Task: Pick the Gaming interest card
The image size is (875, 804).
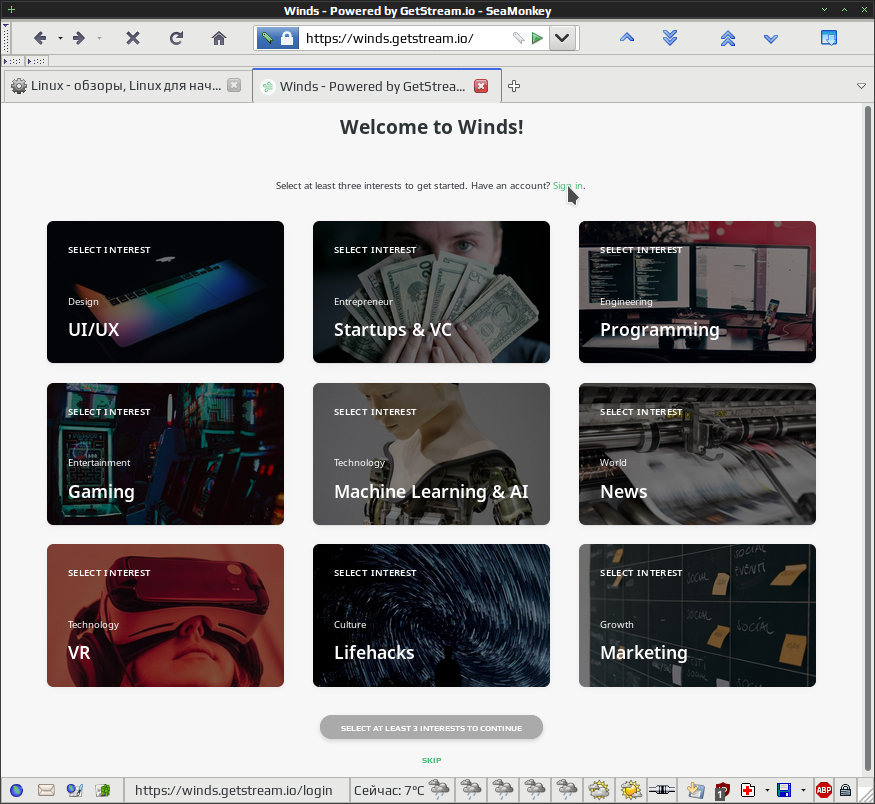Action: point(165,454)
